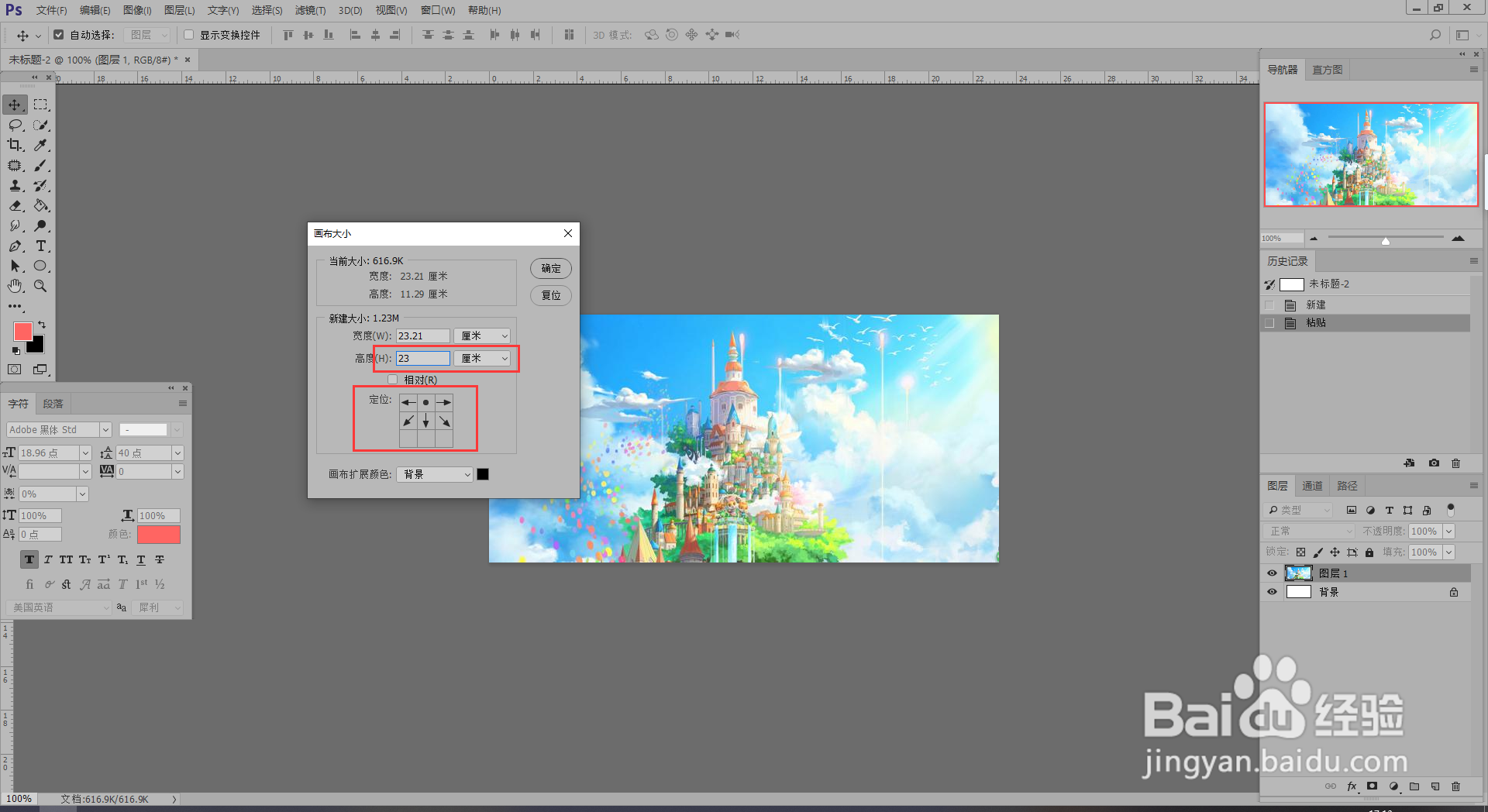Select the Eyedropper tool
The width and height of the screenshot is (1488, 812).
41,145
